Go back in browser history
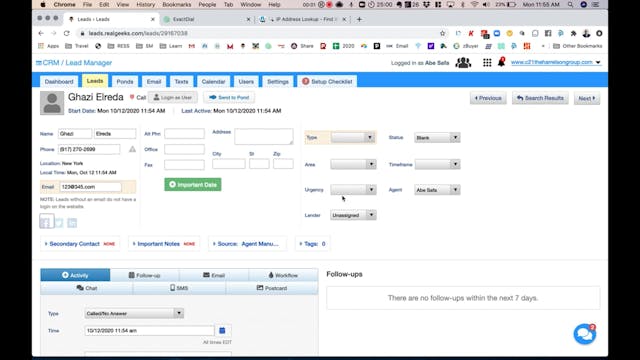The image size is (640, 360). (x=41, y=33)
